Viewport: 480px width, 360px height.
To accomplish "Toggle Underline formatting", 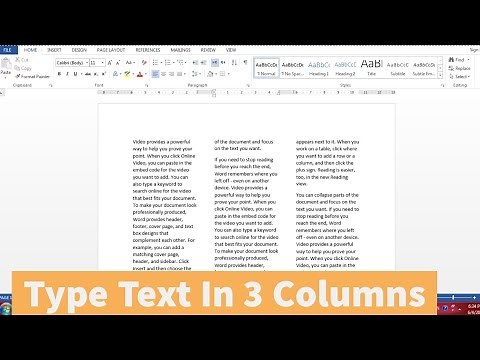I will [x=75, y=74].
